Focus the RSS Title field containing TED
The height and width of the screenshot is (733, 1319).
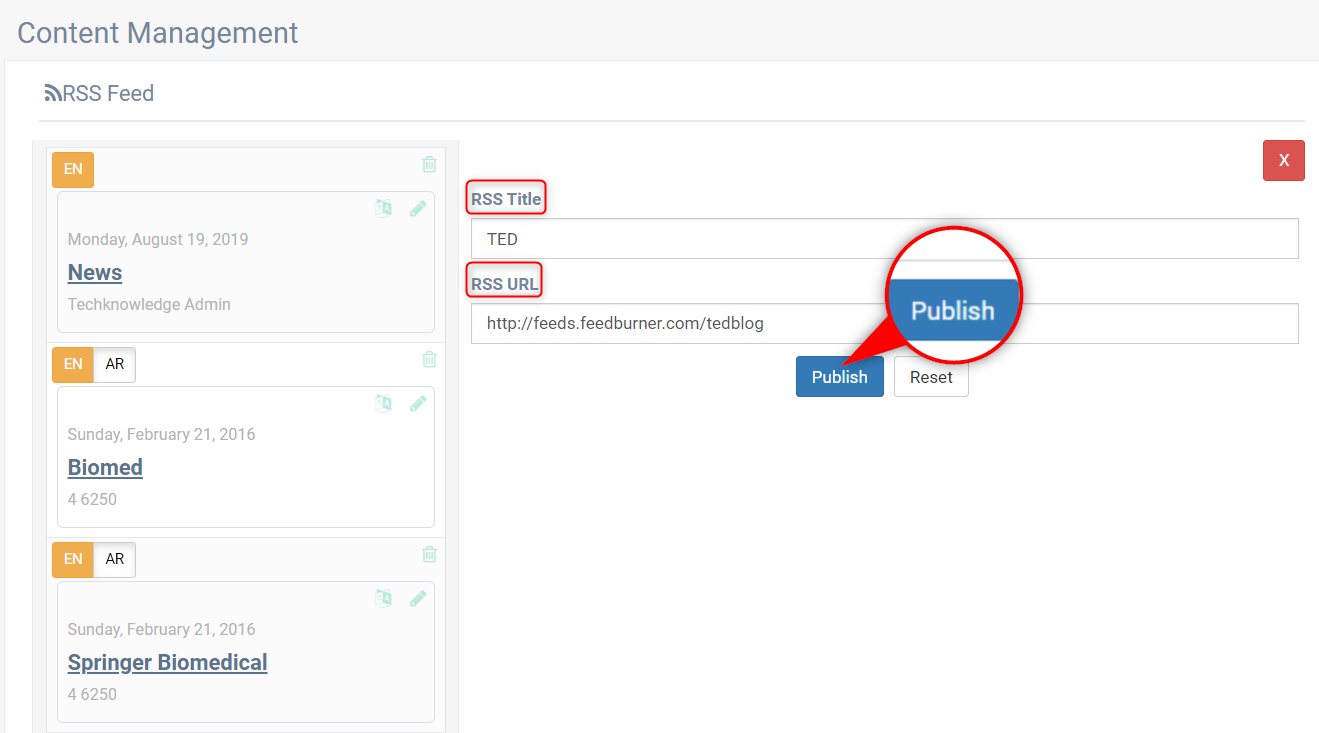click(885, 239)
